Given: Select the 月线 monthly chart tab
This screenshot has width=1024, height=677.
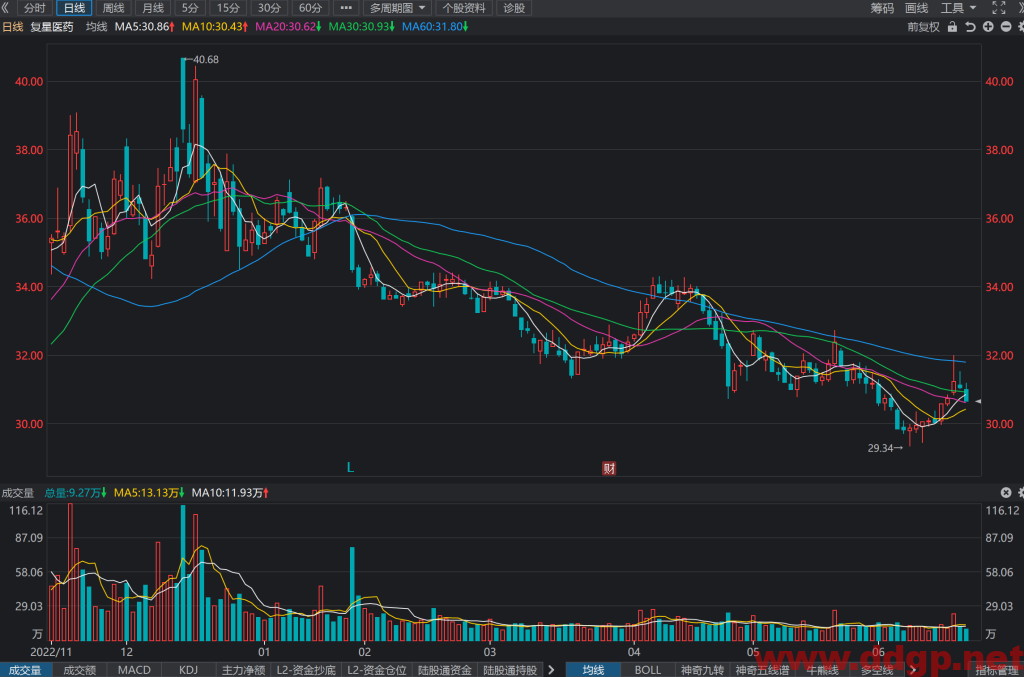Looking at the screenshot, I should (153, 8).
